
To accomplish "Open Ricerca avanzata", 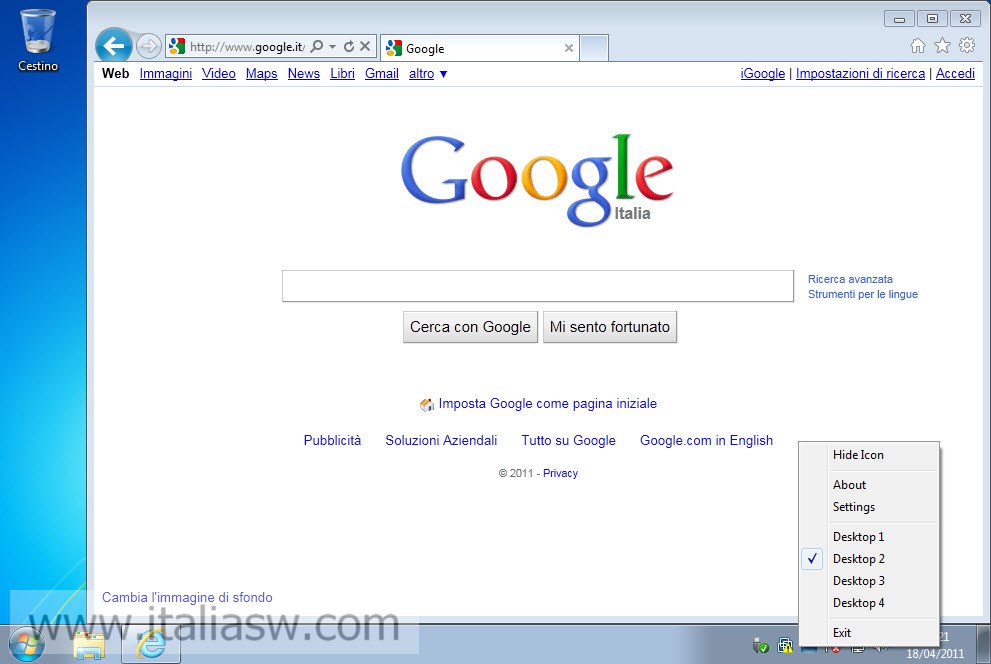I will point(850,279).
